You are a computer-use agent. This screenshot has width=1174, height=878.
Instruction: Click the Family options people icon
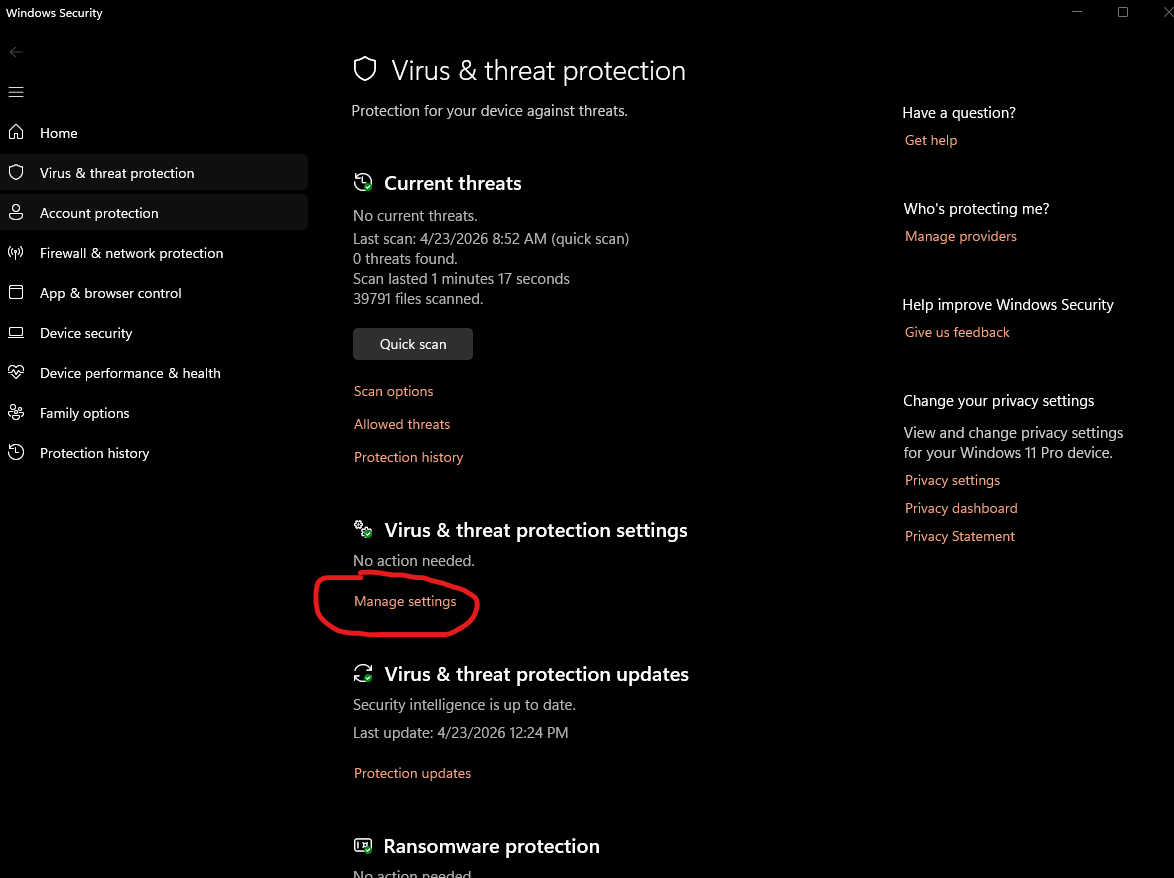point(16,413)
